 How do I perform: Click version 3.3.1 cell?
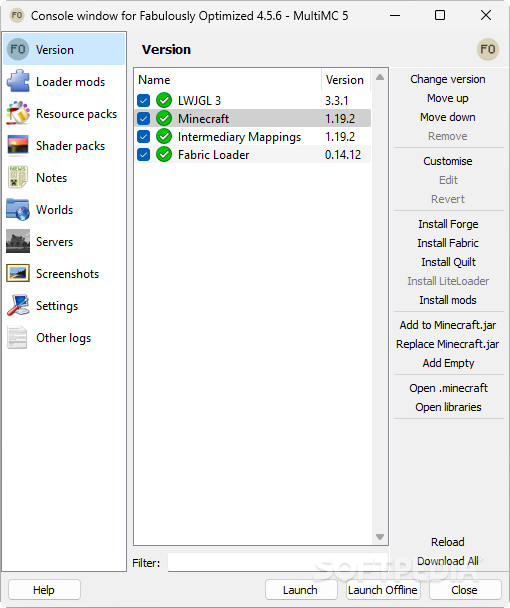click(337, 101)
